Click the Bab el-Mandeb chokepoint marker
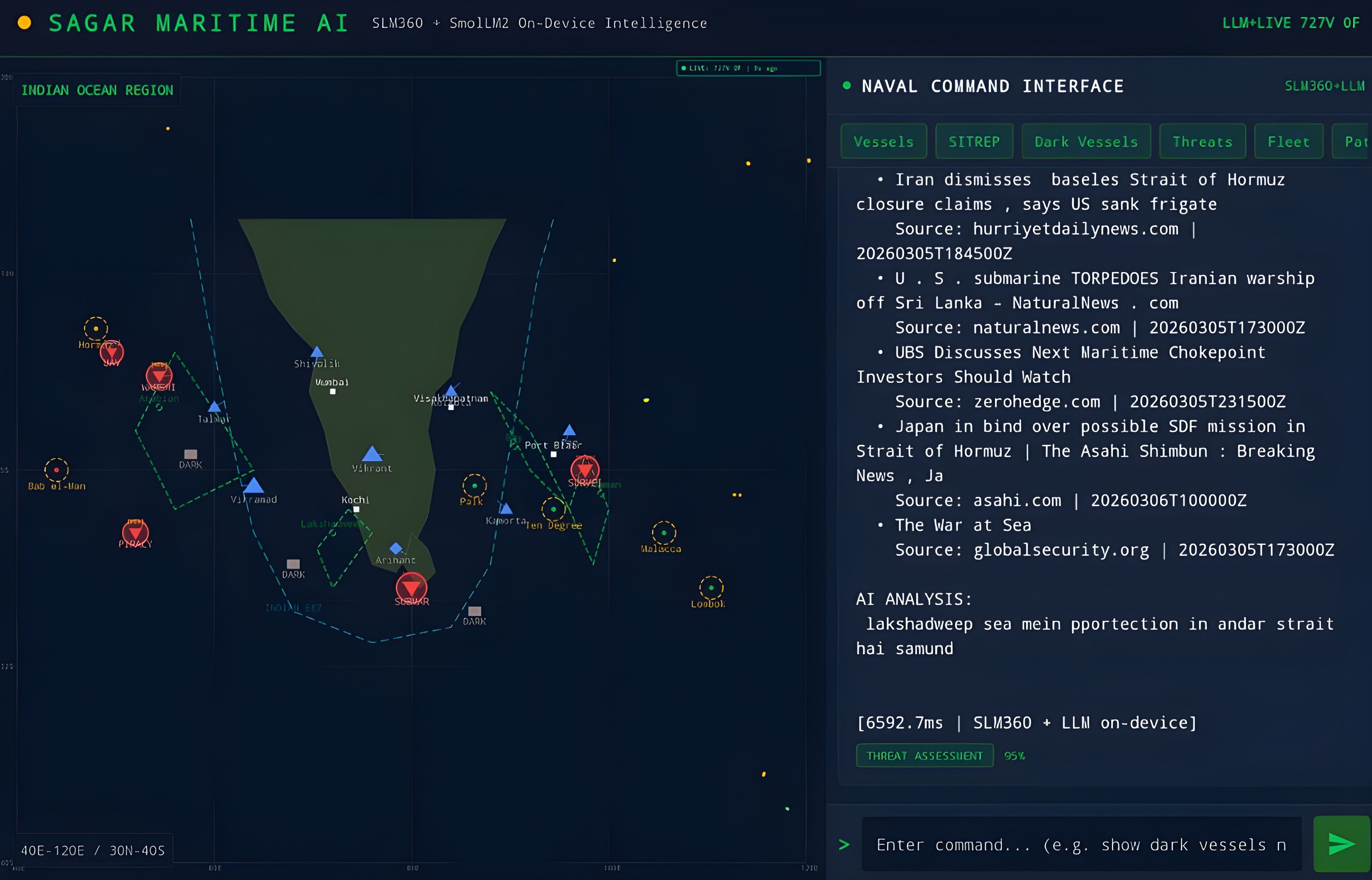 click(56, 470)
